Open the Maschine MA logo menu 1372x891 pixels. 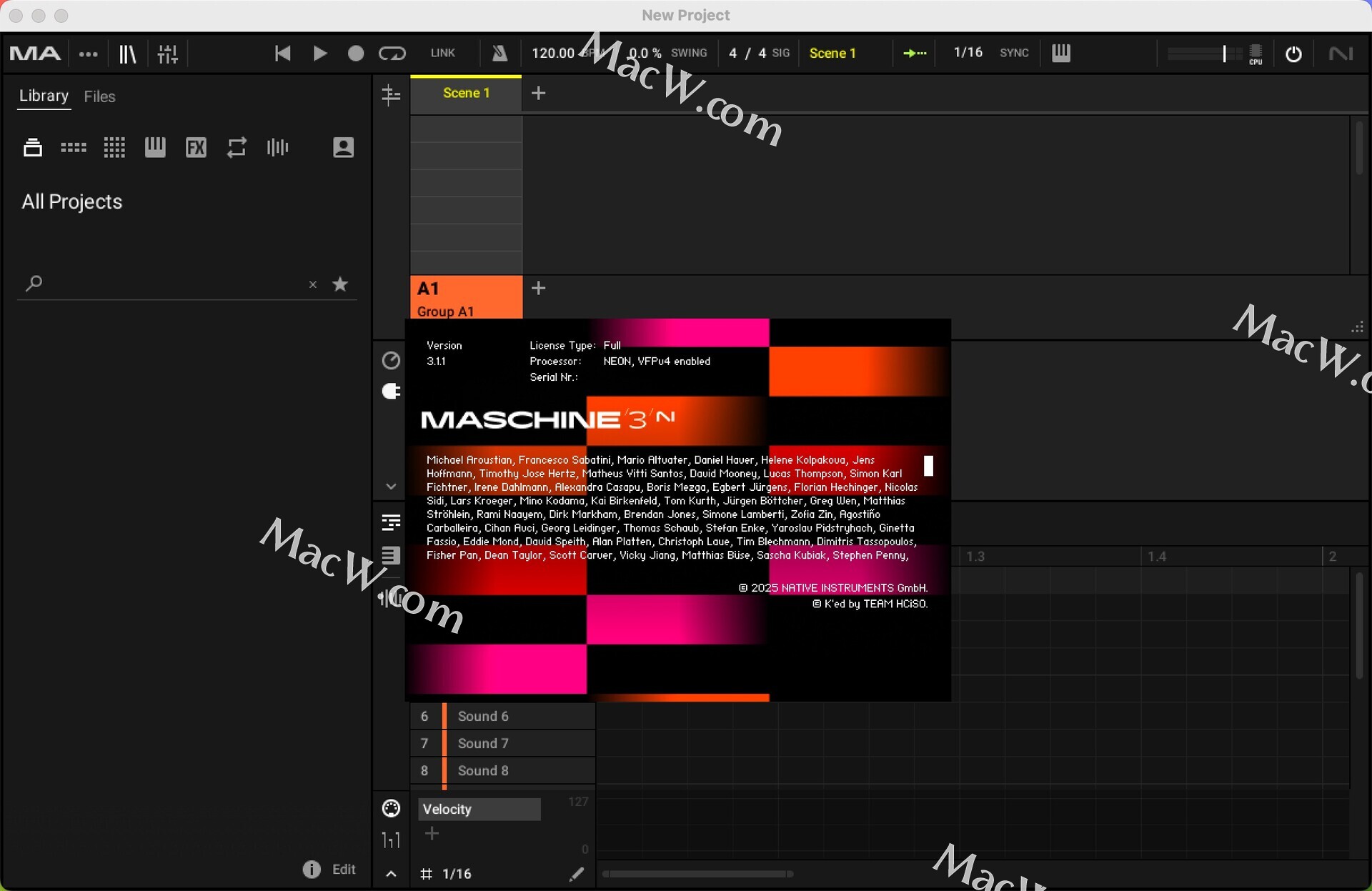(x=35, y=54)
